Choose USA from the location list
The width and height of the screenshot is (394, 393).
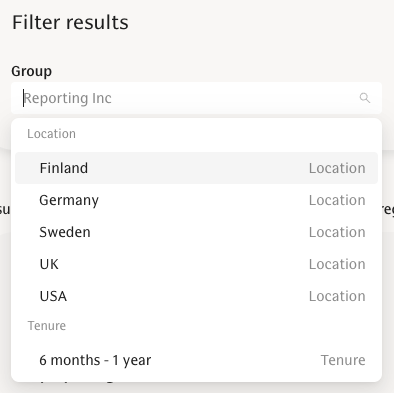[x=196, y=296]
